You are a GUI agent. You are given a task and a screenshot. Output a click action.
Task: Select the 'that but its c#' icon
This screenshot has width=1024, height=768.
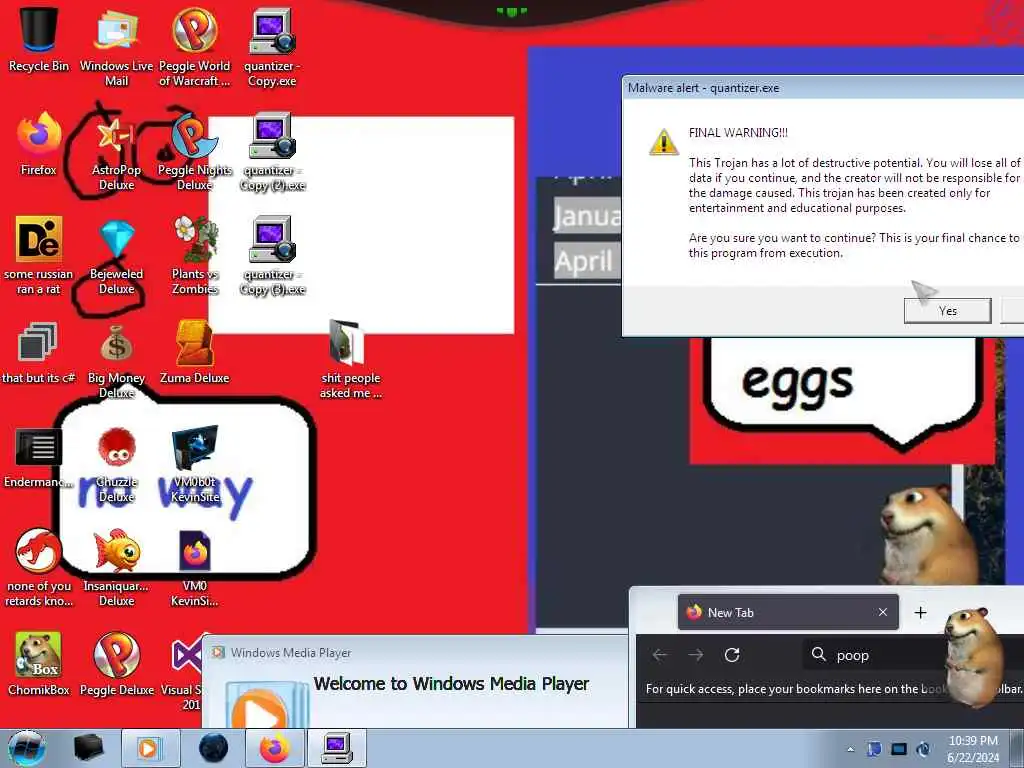[x=39, y=353]
